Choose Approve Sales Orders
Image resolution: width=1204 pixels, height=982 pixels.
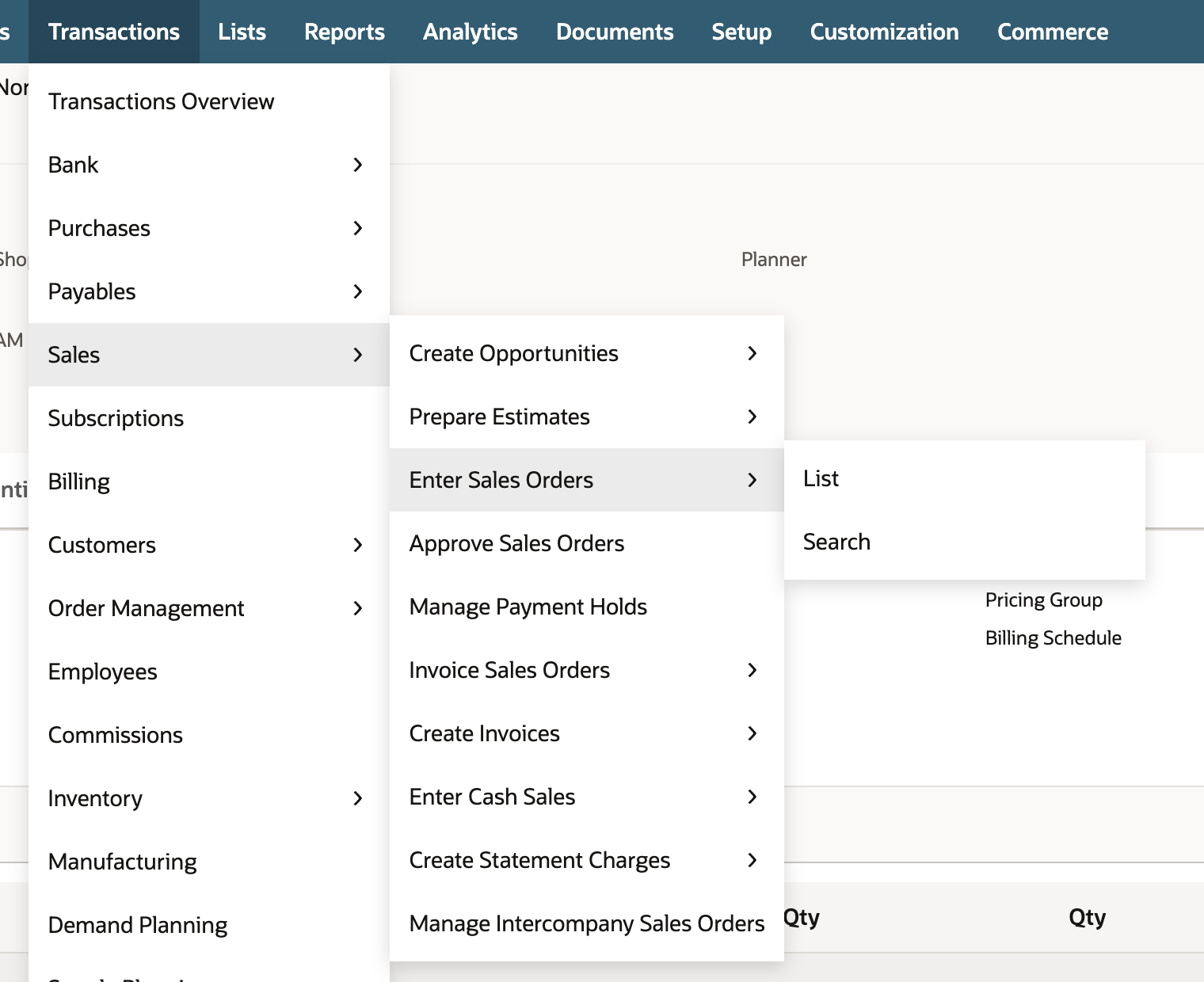pyautogui.click(x=587, y=543)
